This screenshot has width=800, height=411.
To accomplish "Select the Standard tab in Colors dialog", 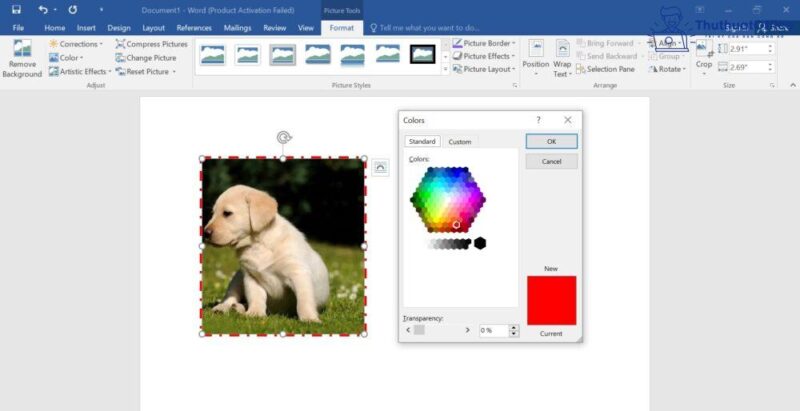I will (x=422, y=141).
